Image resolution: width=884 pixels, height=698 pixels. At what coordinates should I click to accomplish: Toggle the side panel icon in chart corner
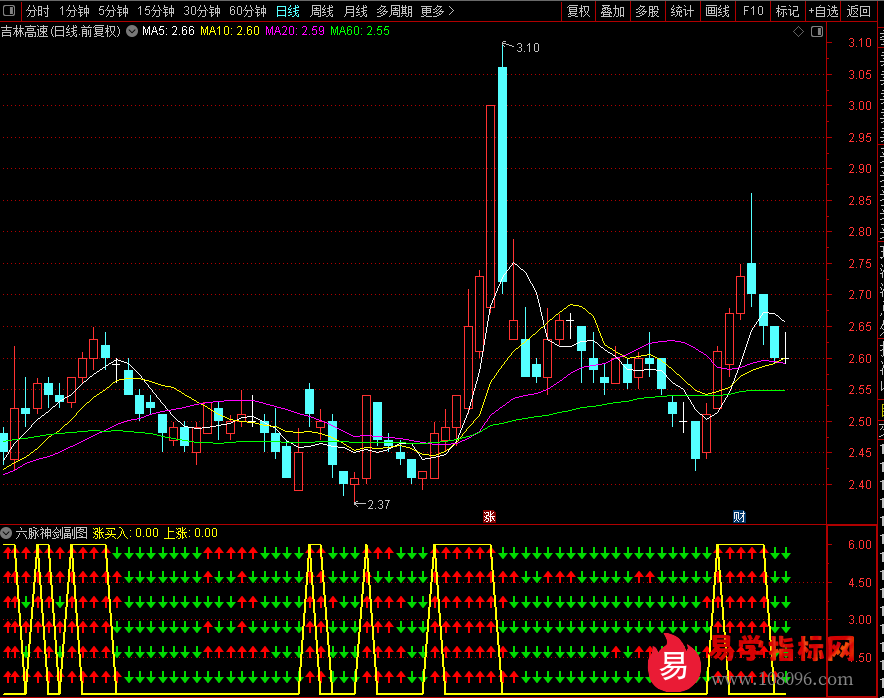pyautogui.click(x=817, y=32)
